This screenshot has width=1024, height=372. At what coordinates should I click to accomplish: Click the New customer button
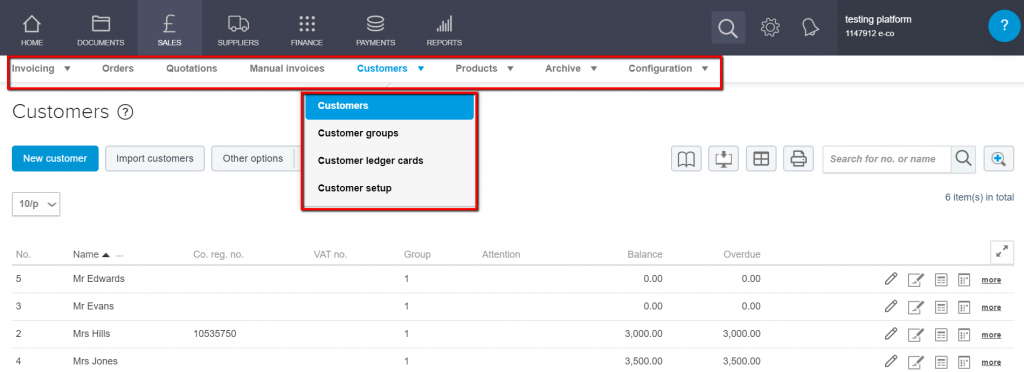(x=55, y=159)
